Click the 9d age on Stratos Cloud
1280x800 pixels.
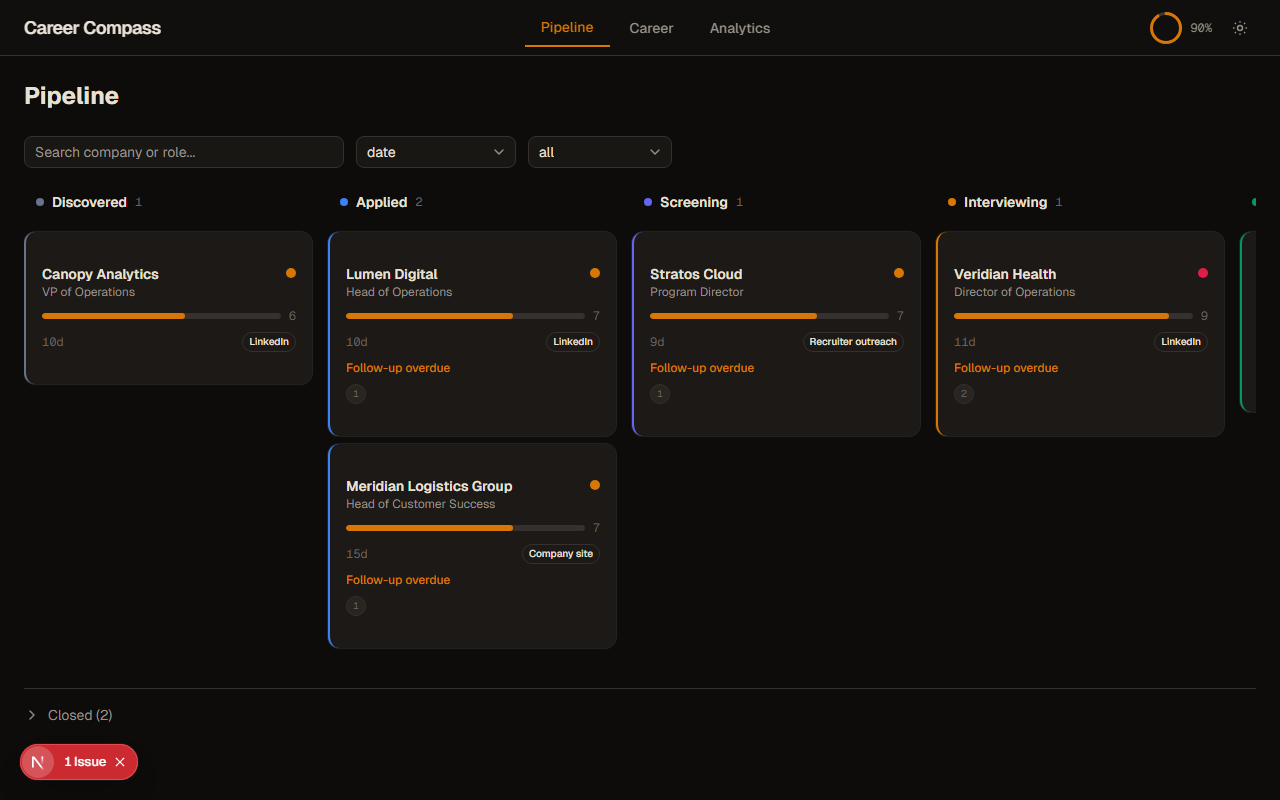(657, 342)
